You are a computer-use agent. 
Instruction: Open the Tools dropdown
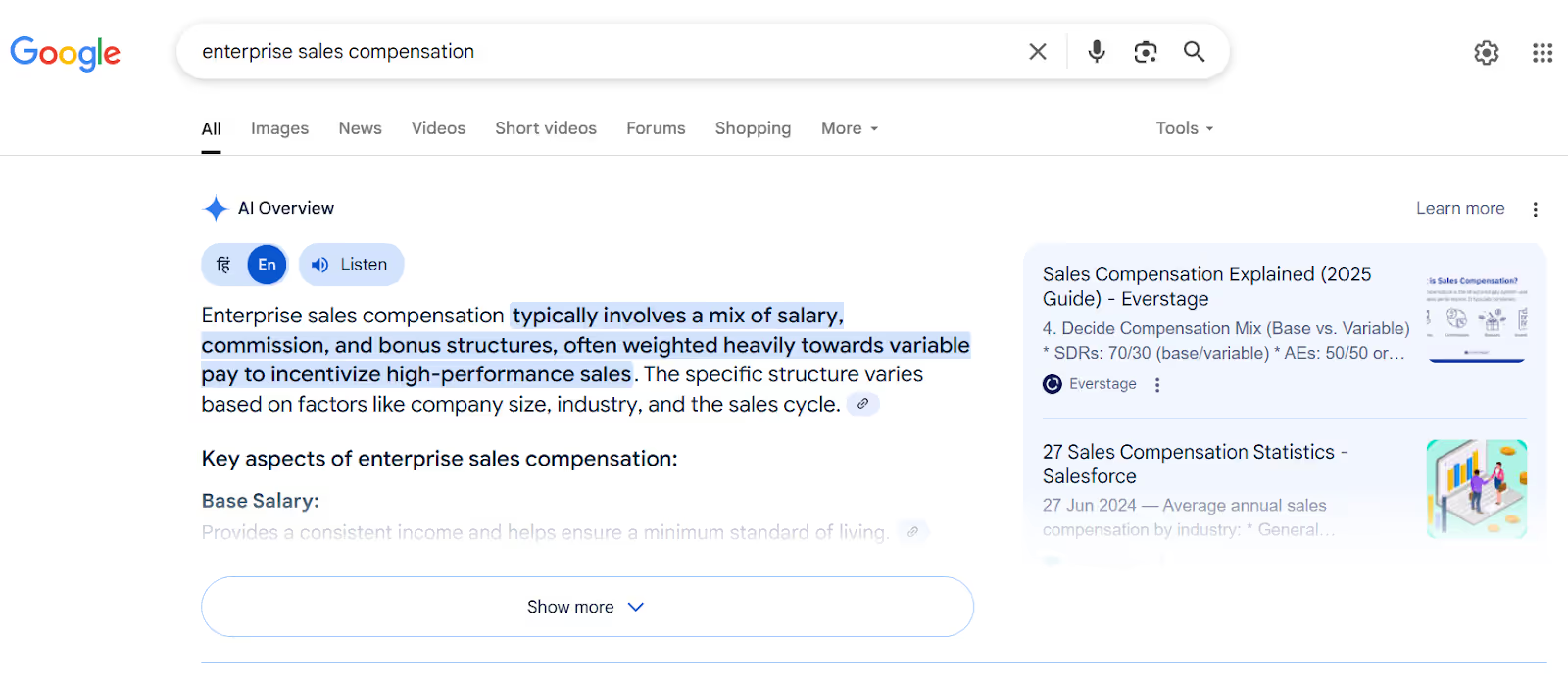(x=1184, y=128)
